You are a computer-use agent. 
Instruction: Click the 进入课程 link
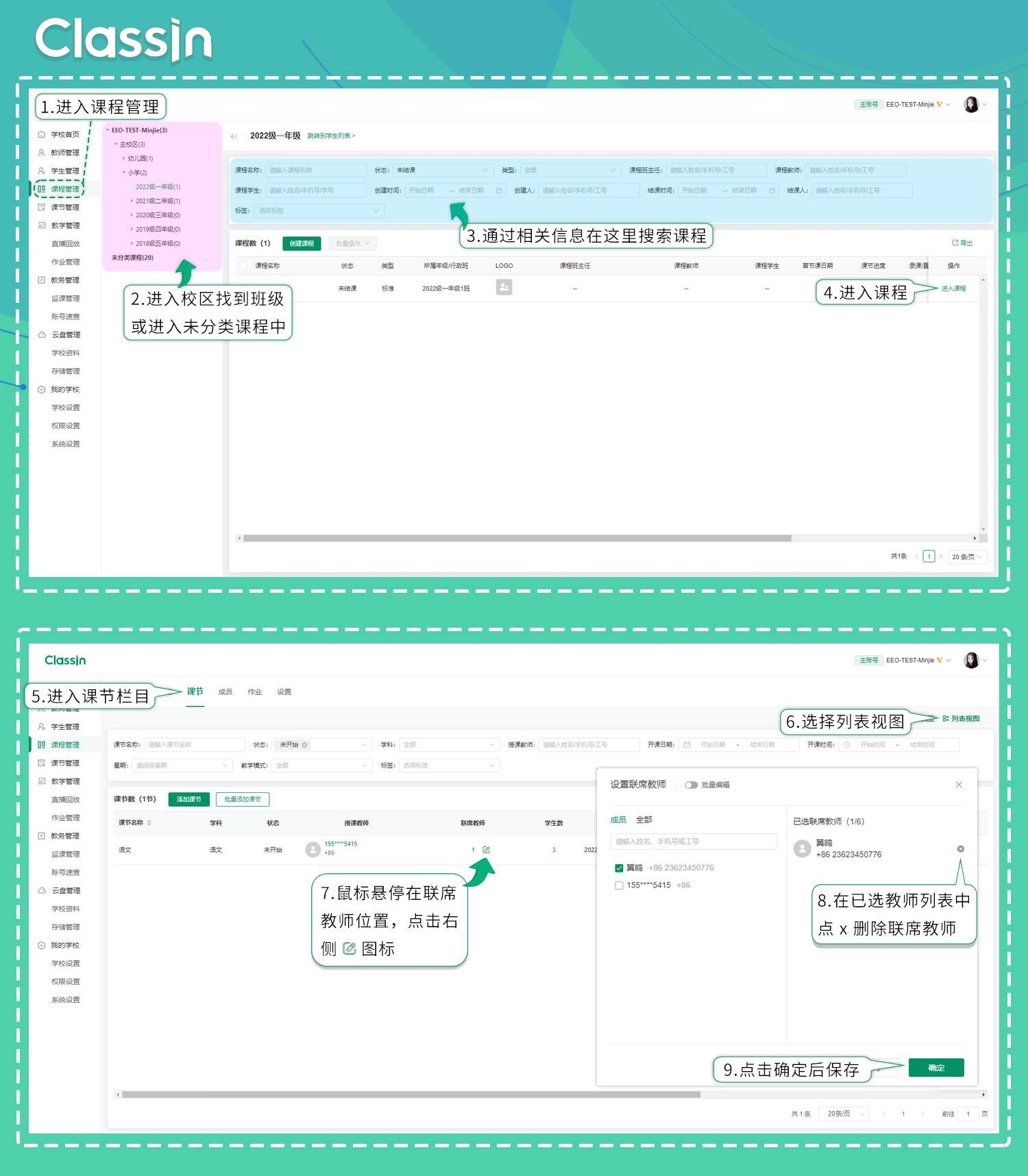tap(953, 289)
